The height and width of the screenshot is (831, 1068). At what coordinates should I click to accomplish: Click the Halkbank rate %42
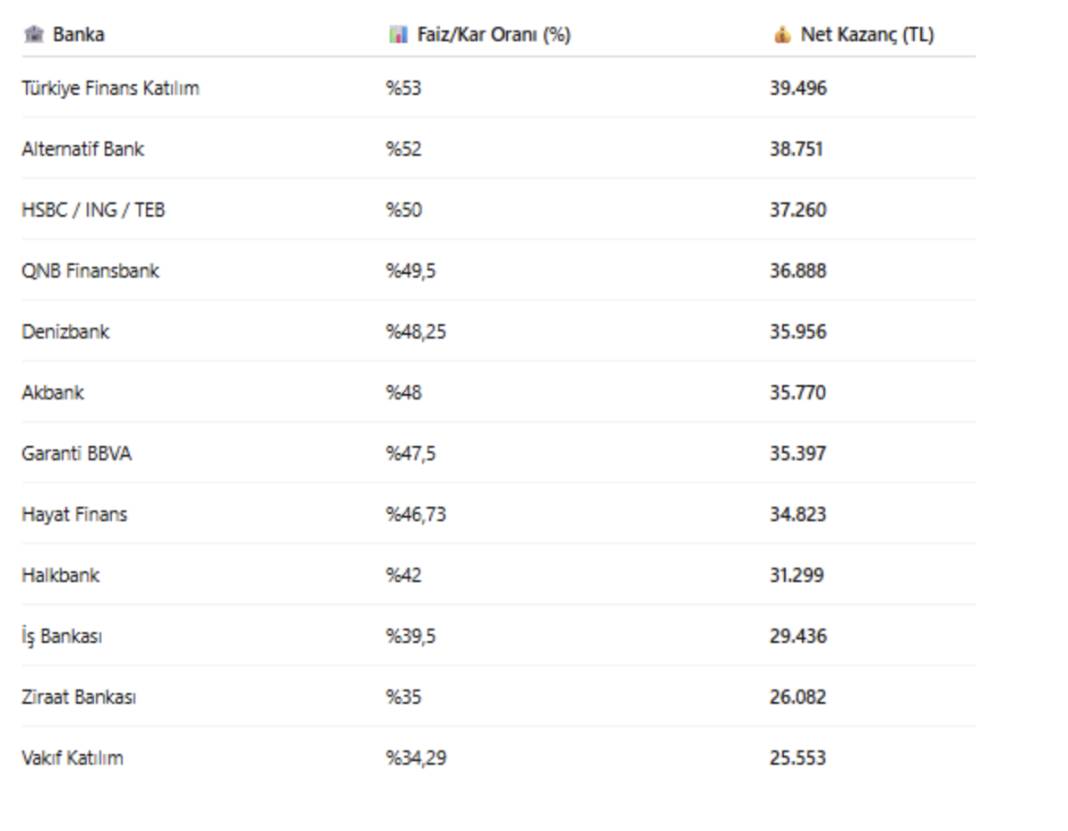tap(403, 576)
